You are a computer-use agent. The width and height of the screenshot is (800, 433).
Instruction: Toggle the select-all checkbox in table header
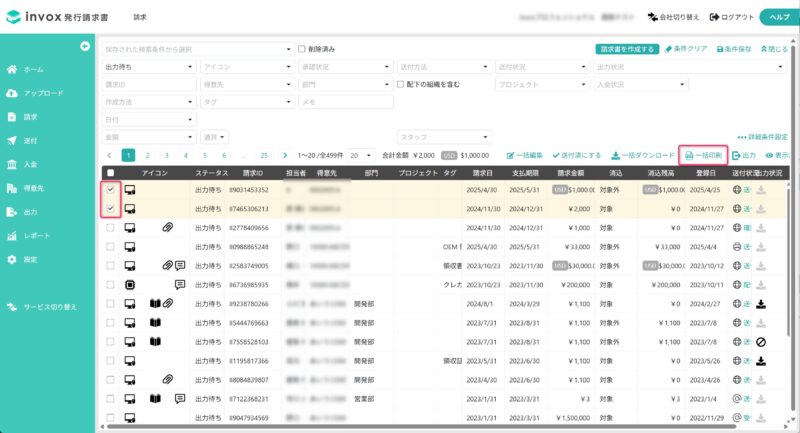(110, 173)
